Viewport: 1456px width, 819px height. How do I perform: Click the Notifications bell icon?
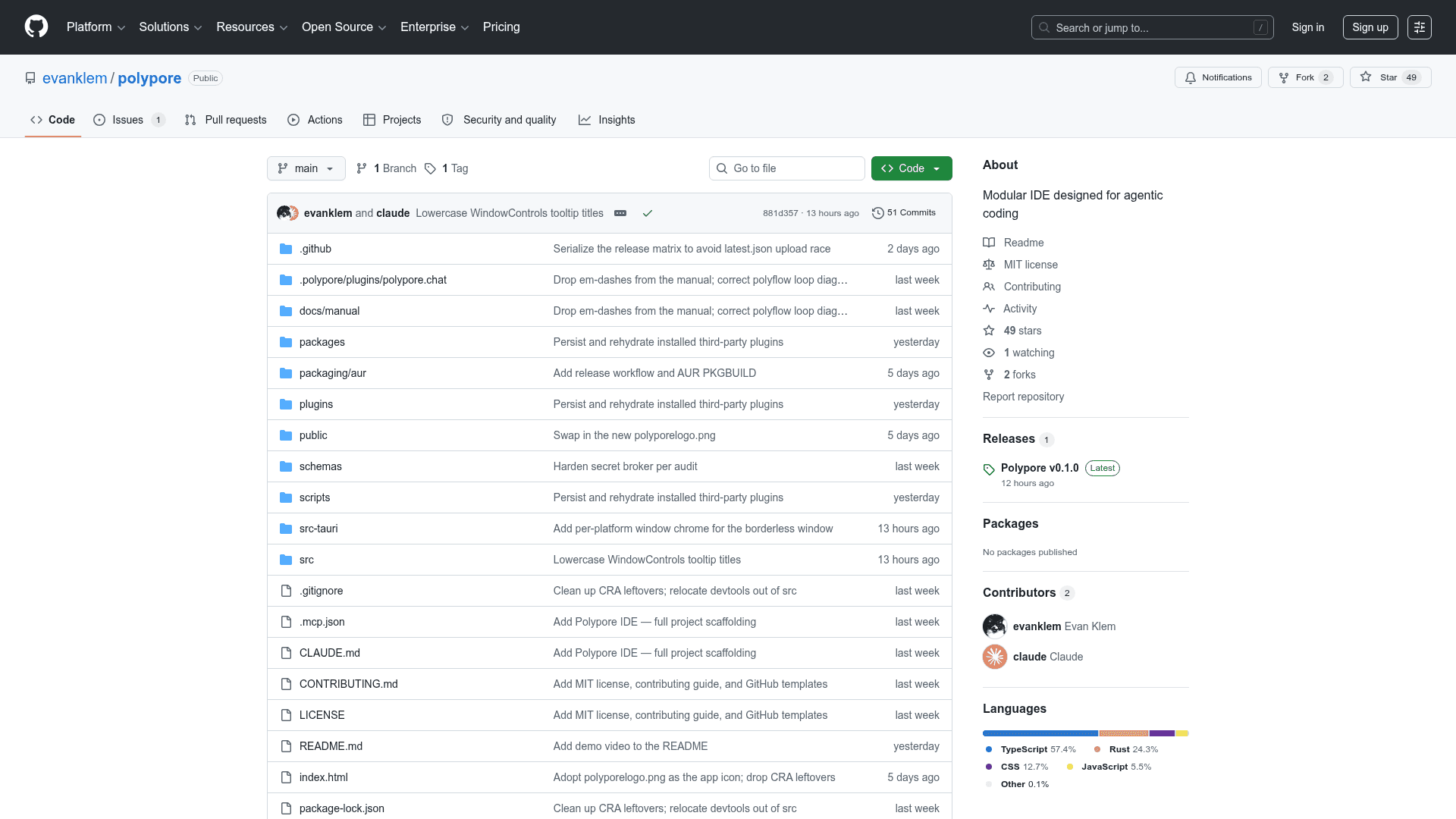[1191, 77]
